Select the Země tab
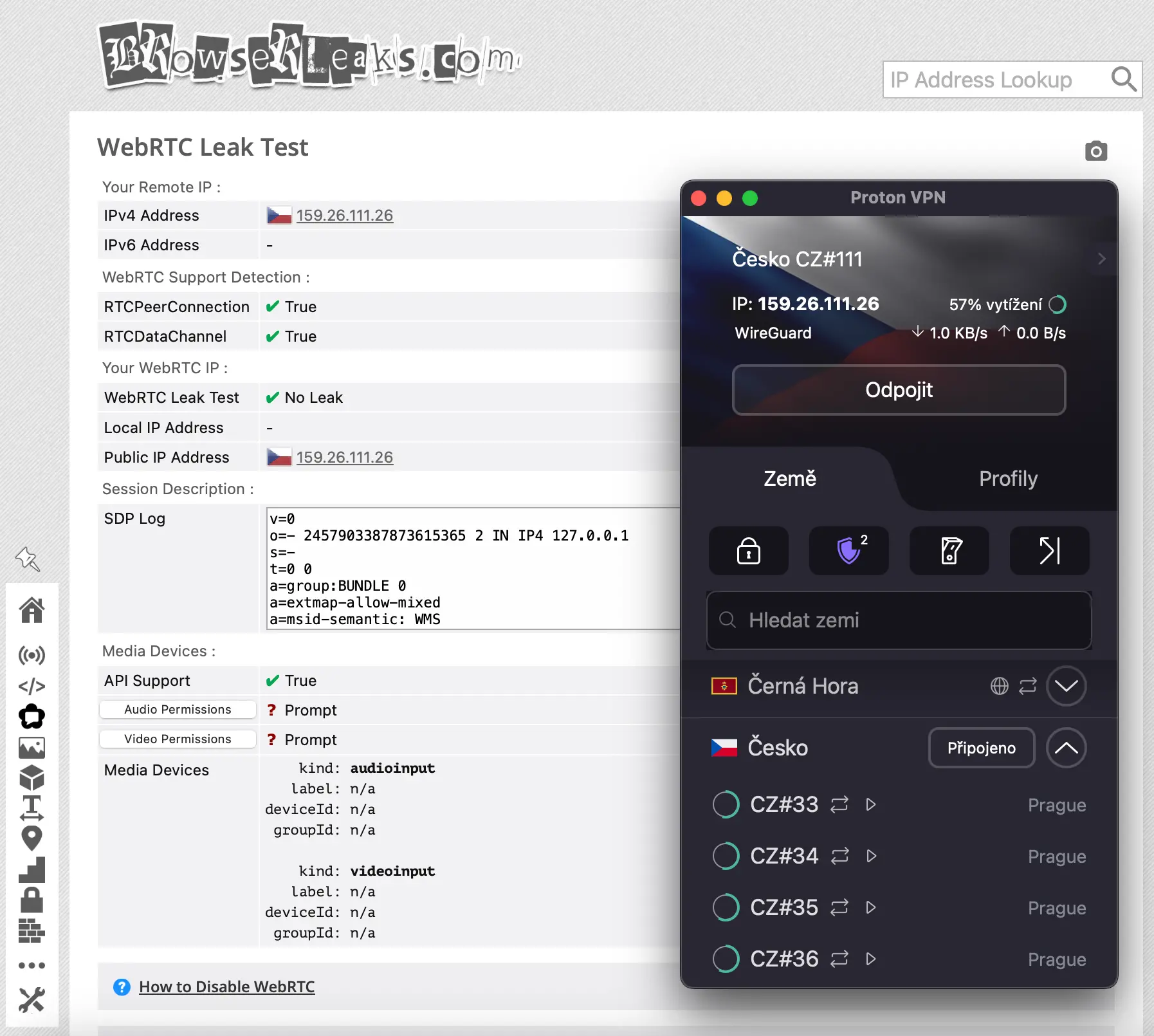Image resolution: width=1154 pixels, height=1036 pixels. (x=790, y=479)
